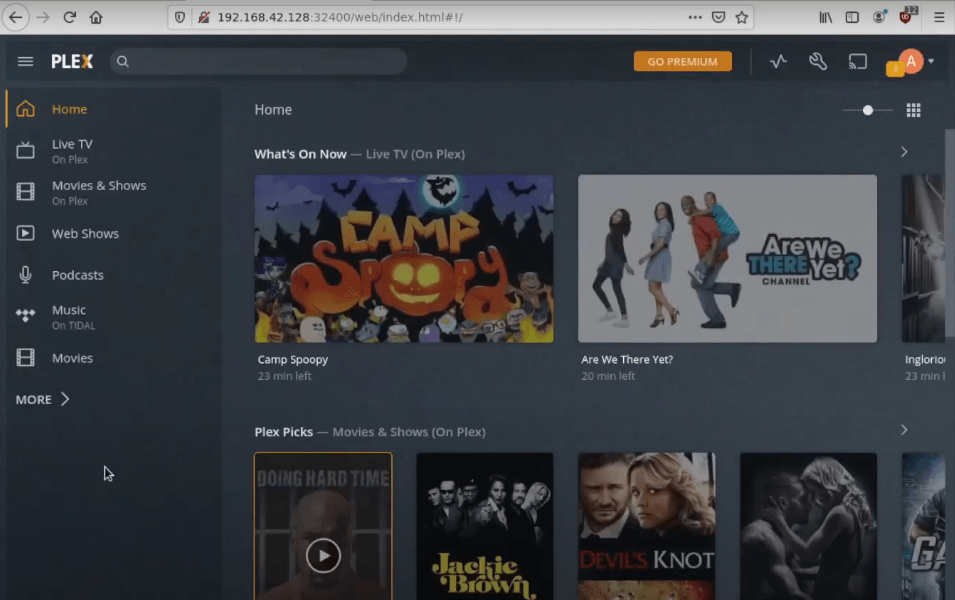Click the Movies library film icon
Screen dimensions: 955x600
tap(26, 358)
